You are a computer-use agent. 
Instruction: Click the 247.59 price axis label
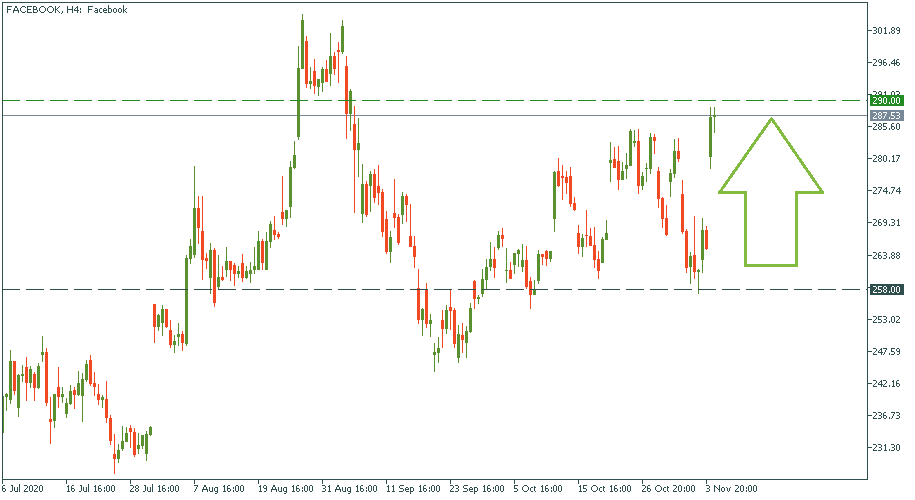coord(887,351)
